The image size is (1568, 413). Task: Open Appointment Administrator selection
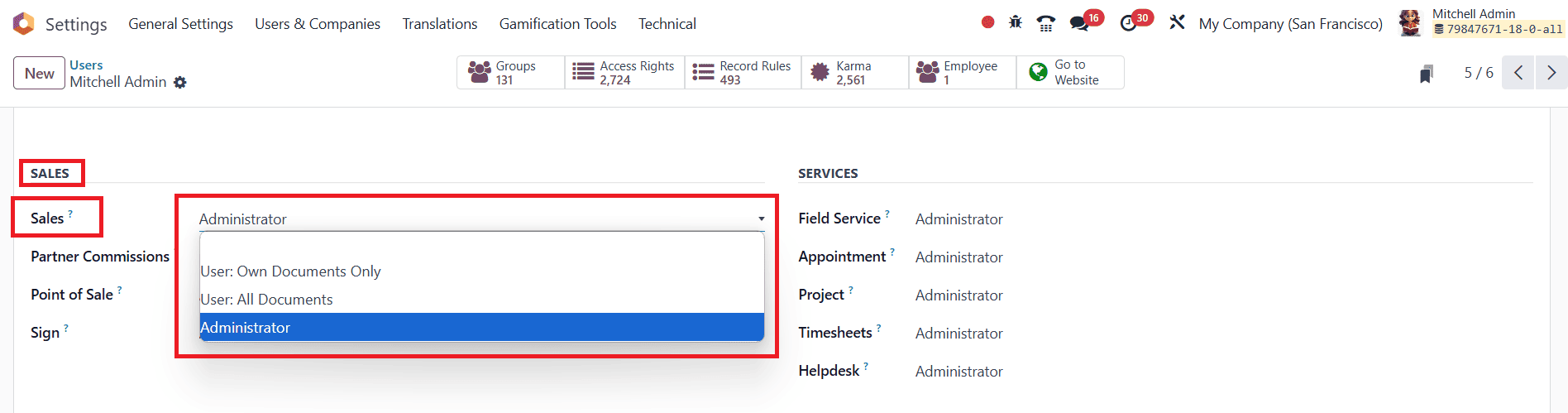(x=959, y=257)
